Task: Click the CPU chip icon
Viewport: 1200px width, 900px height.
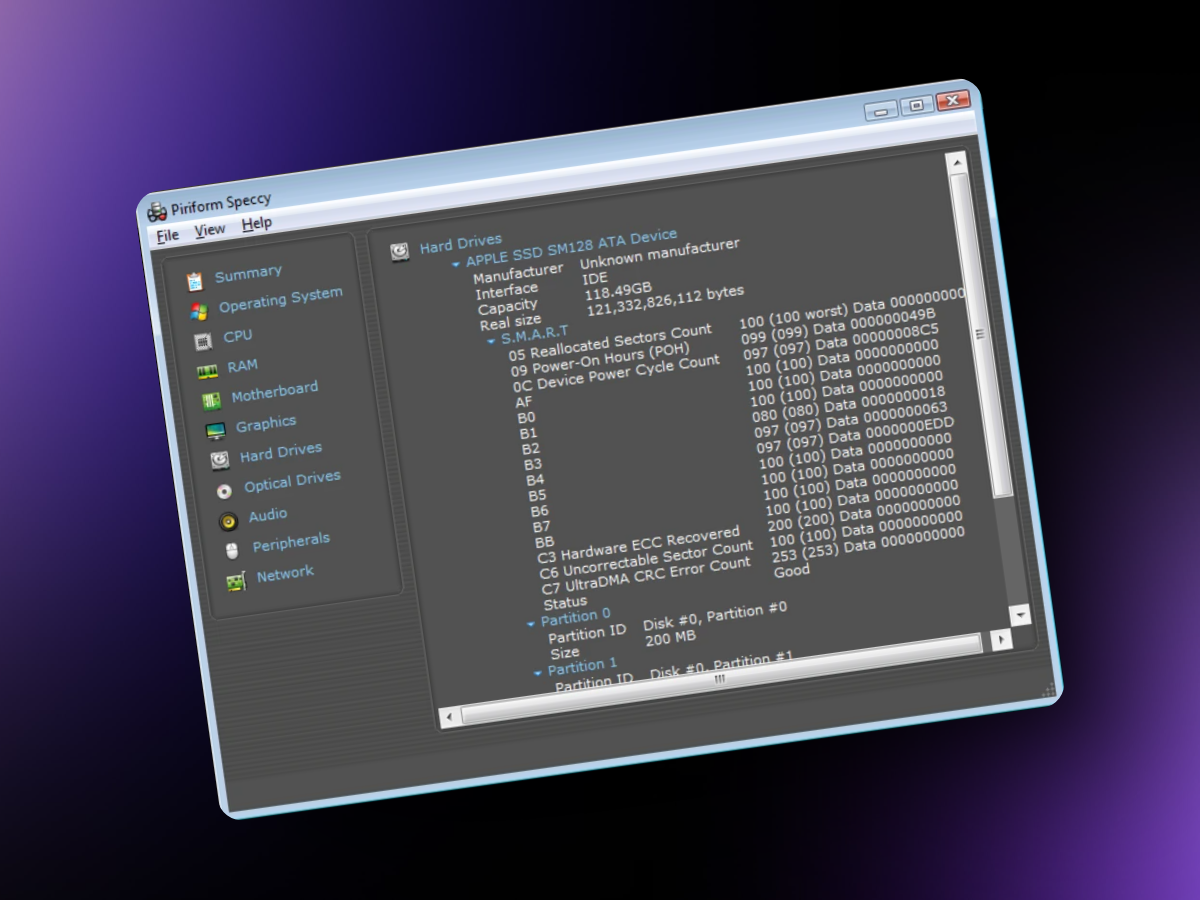Action: 203,341
